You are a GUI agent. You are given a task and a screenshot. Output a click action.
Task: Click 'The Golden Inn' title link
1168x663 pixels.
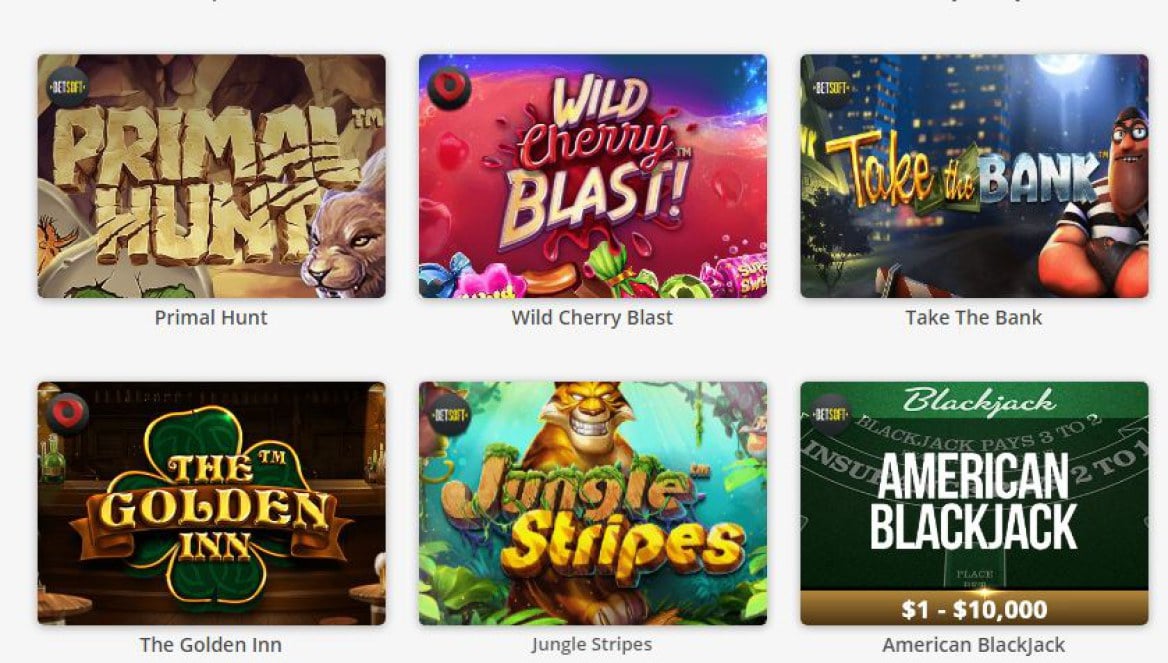pos(211,644)
